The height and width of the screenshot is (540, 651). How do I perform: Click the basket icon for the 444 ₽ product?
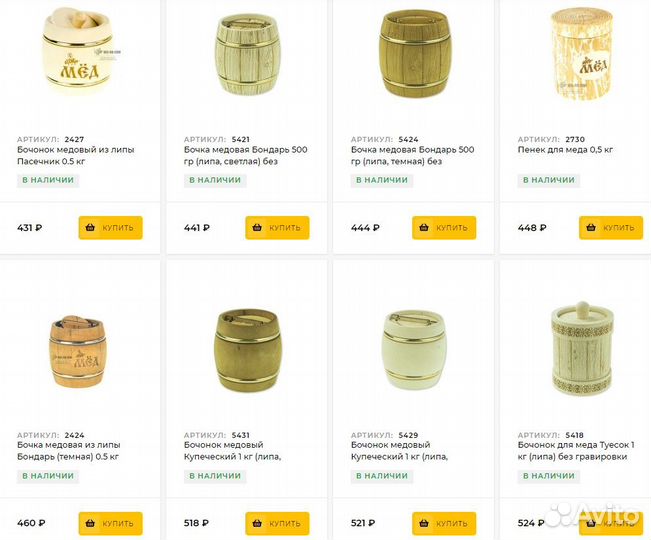point(424,227)
